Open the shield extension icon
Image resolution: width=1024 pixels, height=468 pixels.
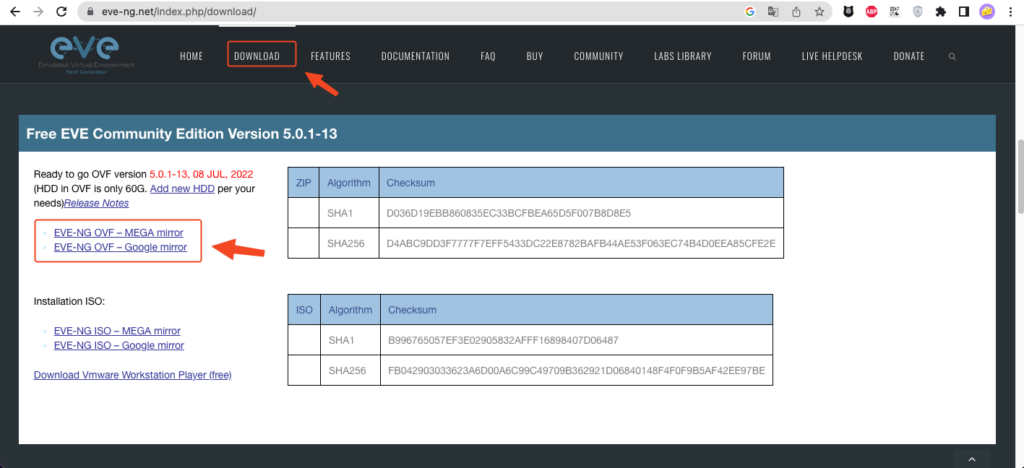click(918, 11)
